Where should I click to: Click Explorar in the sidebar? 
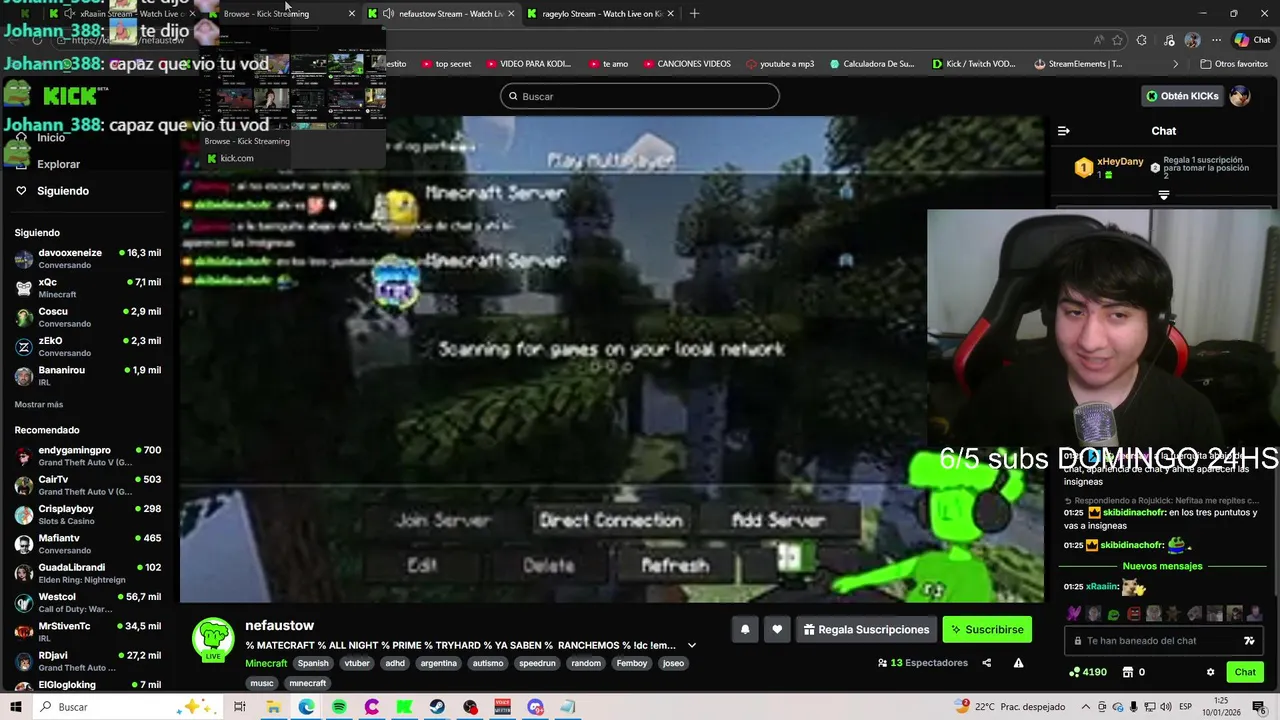coord(58,164)
